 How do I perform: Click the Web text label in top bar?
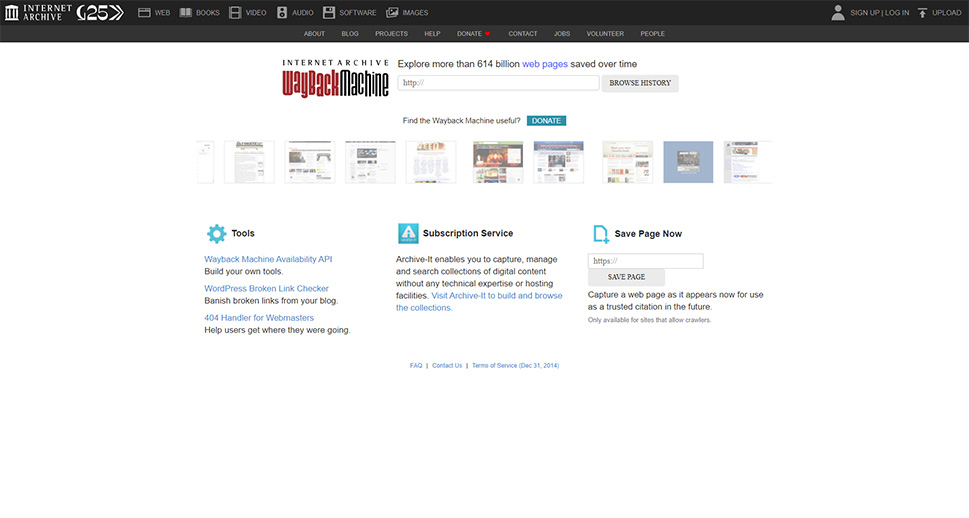coord(163,12)
